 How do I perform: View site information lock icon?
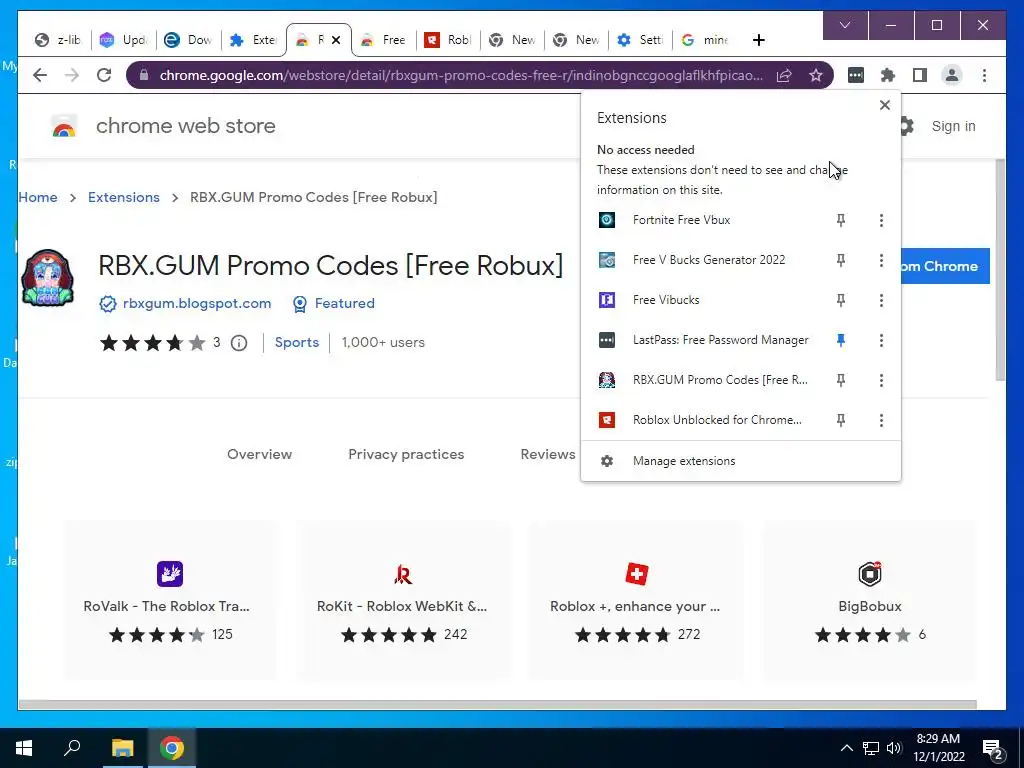click(144, 75)
